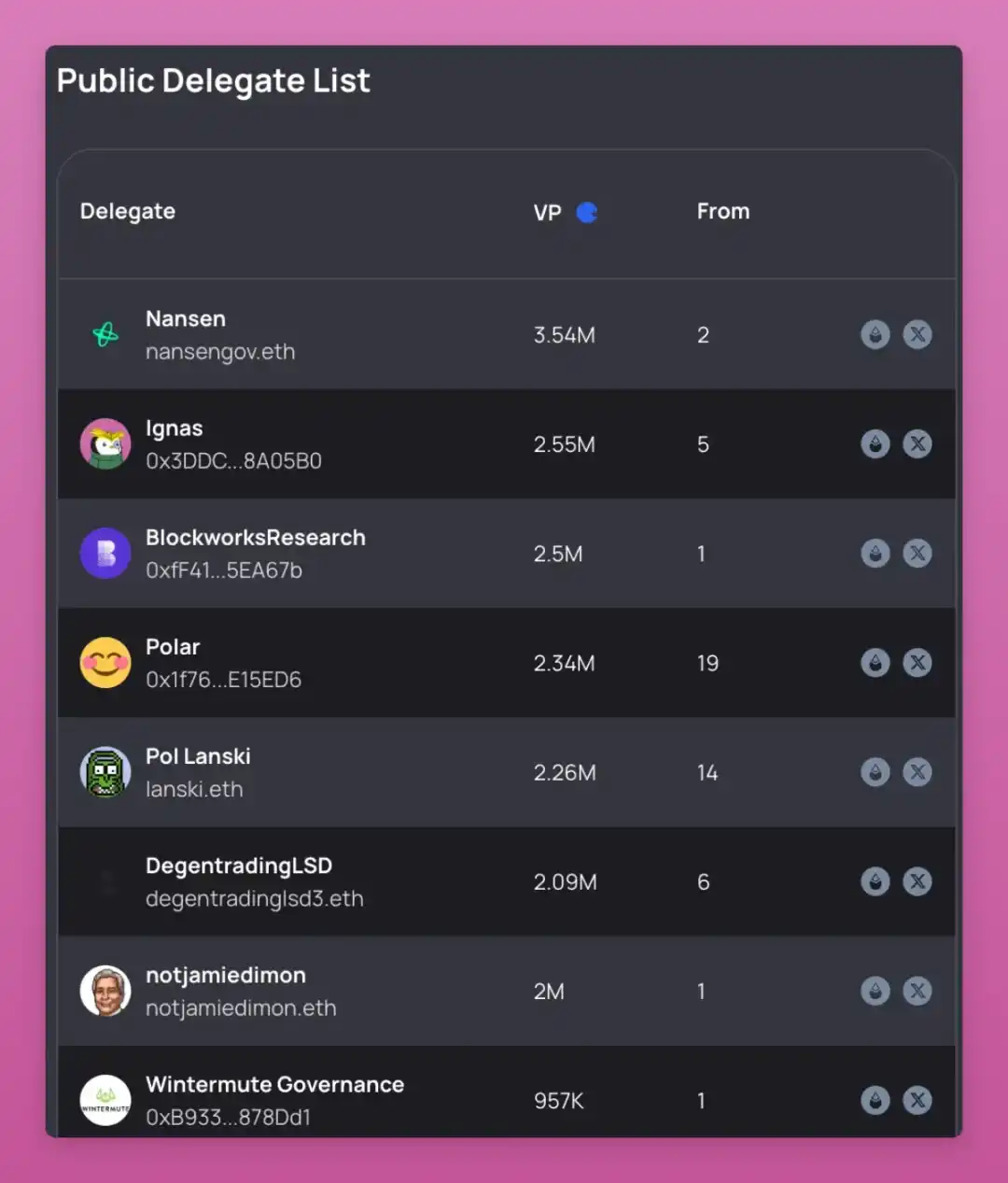Click the droplet icon in notjamiedimon's row
Image resolution: width=1008 pixels, height=1183 pixels.
[875, 991]
